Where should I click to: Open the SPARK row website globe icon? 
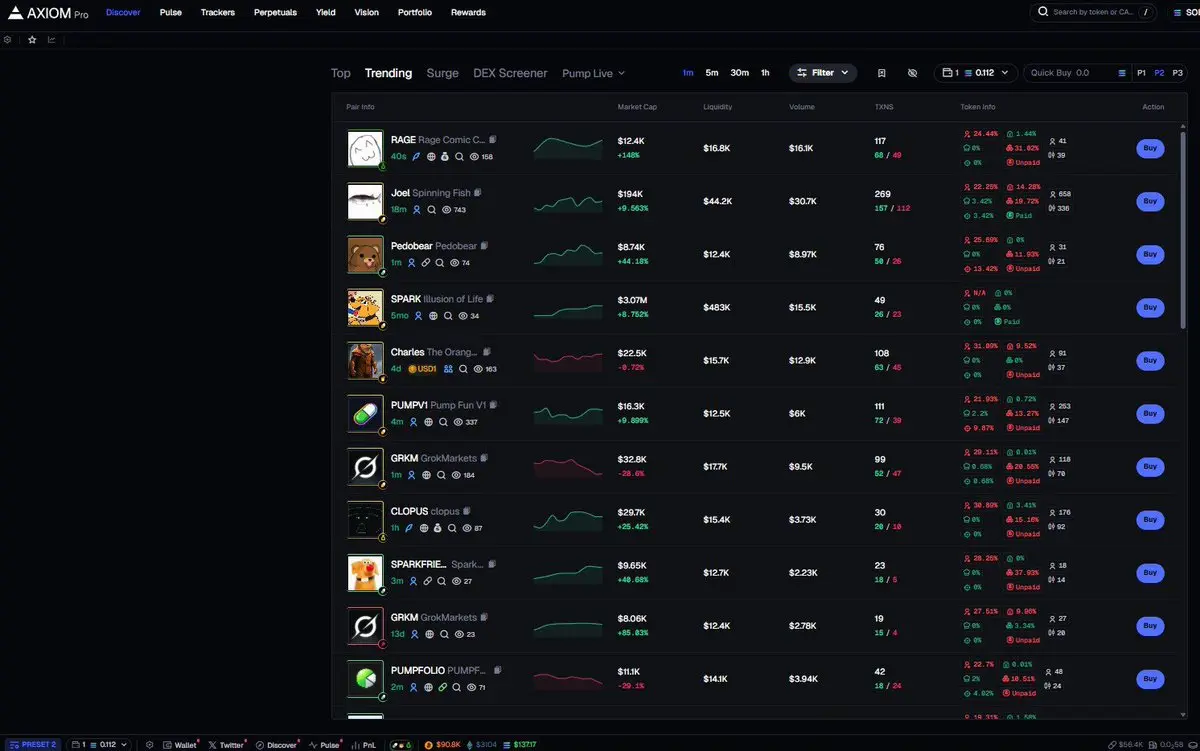coord(433,316)
